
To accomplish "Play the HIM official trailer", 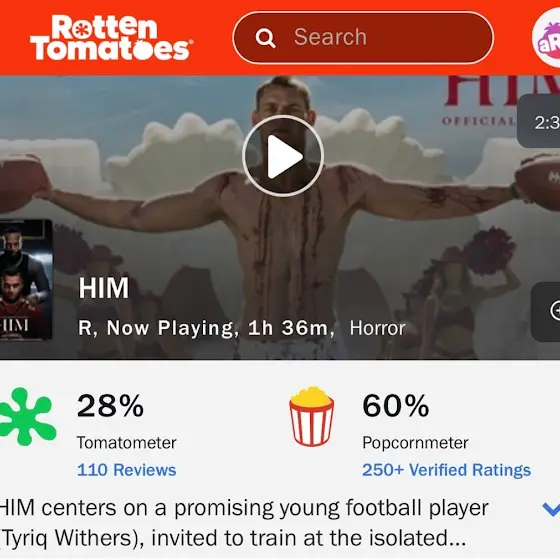I will (x=283, y=156).
